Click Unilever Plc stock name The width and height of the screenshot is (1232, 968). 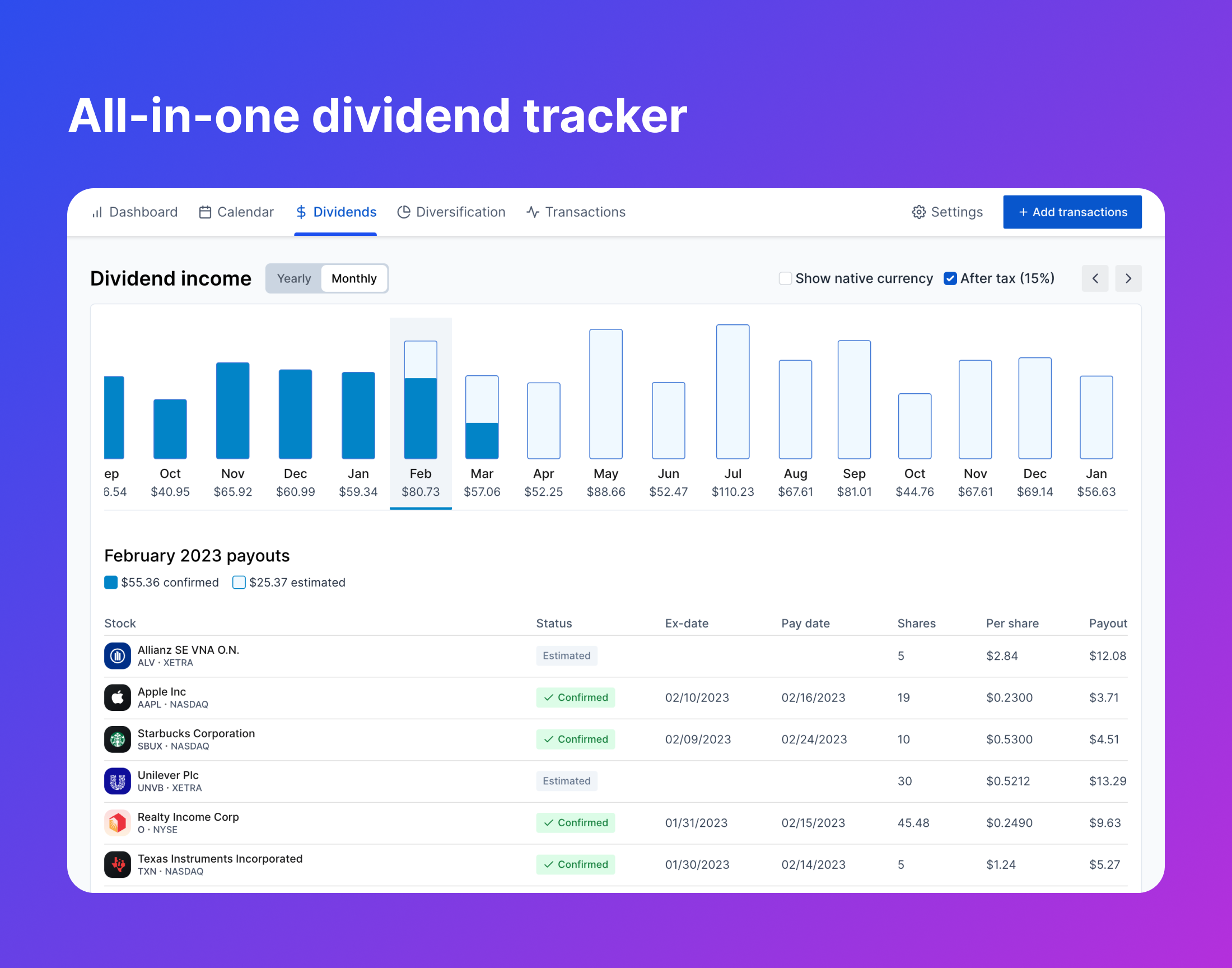coord(168,775)
